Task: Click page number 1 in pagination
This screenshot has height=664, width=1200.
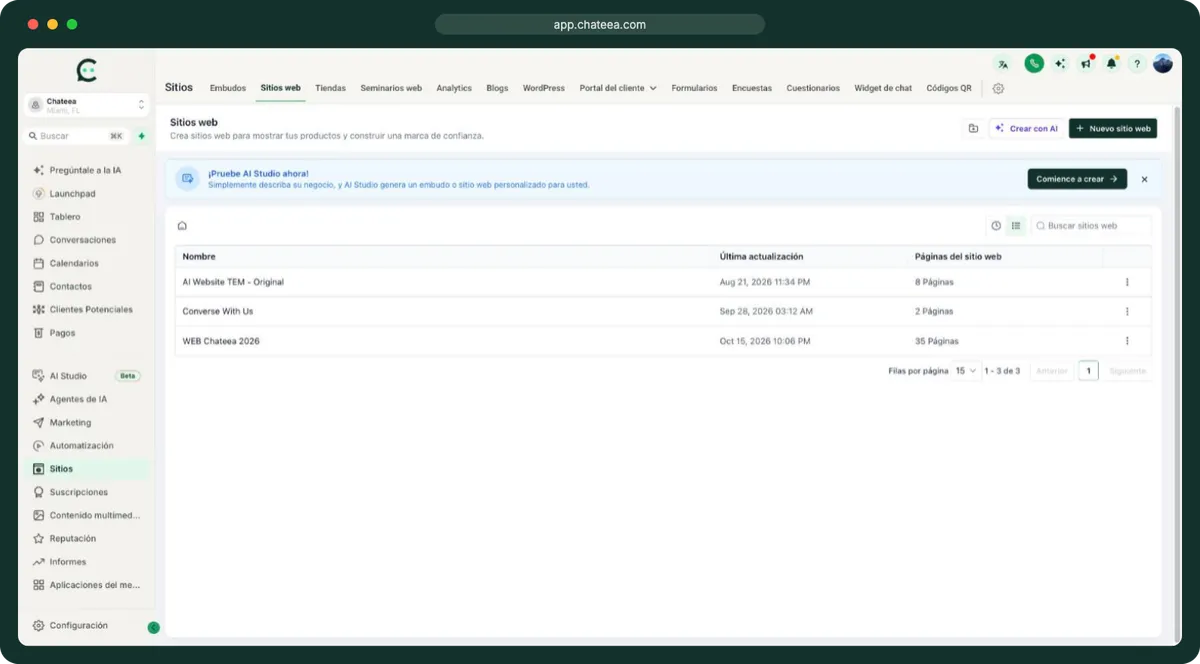Action: pyautogui.click(x=1088, y=371)
